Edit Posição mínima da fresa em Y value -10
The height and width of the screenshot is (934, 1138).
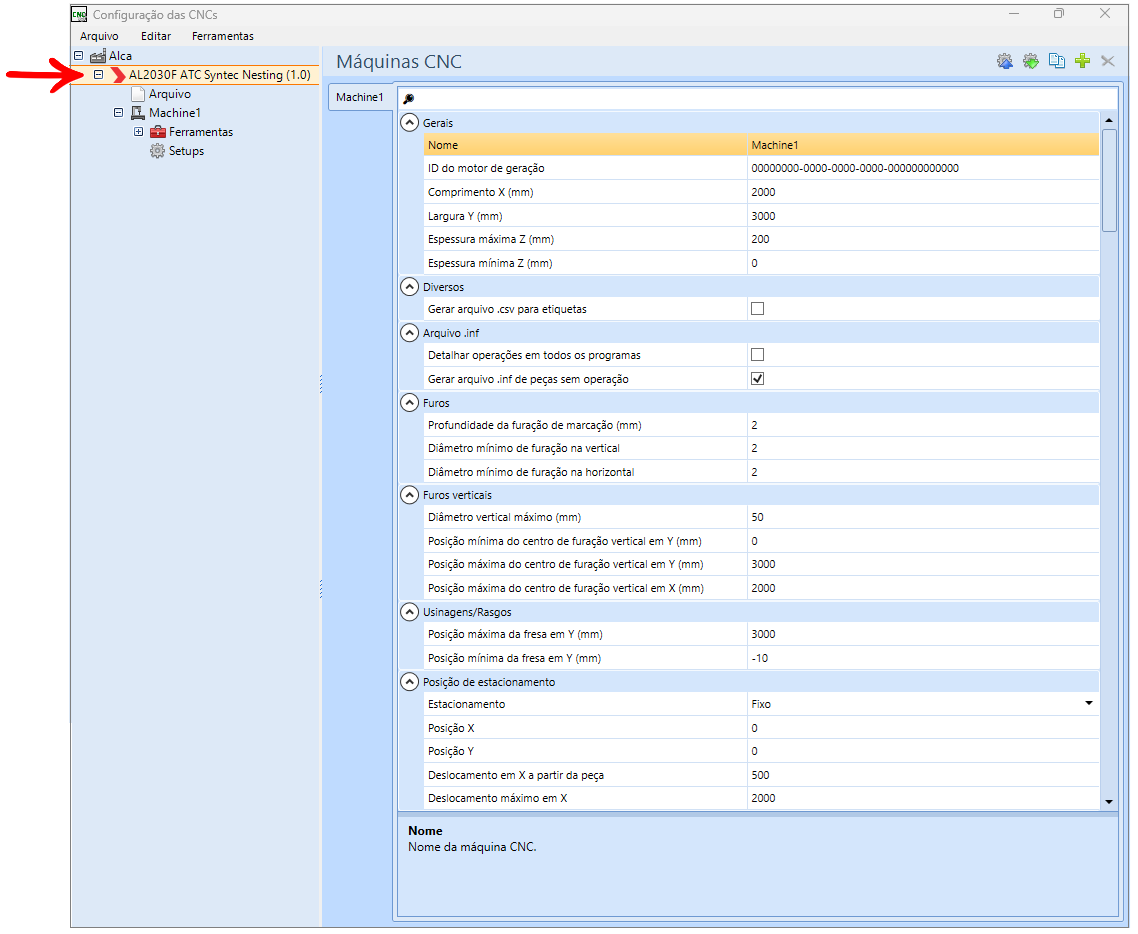point(922,658)
